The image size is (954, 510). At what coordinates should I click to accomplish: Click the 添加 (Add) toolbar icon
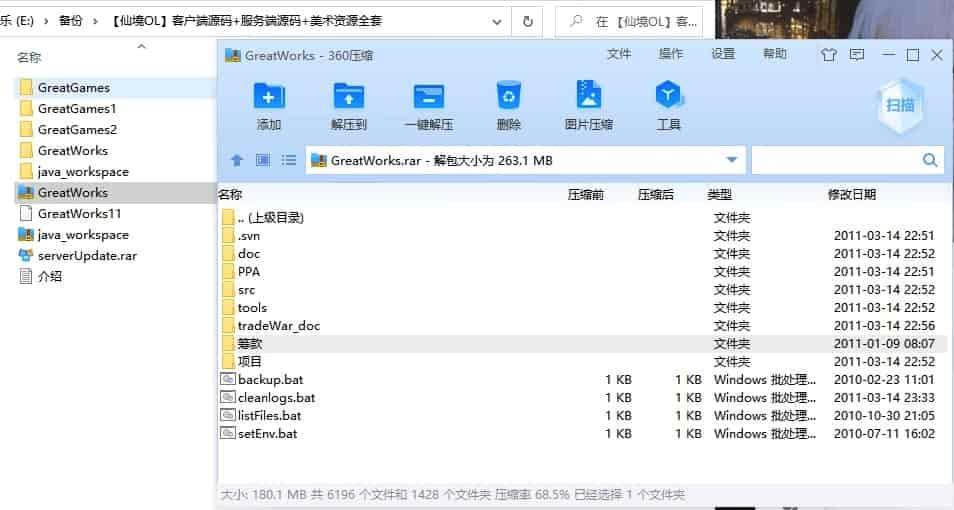pyautogui.click(x=269, y=97)
